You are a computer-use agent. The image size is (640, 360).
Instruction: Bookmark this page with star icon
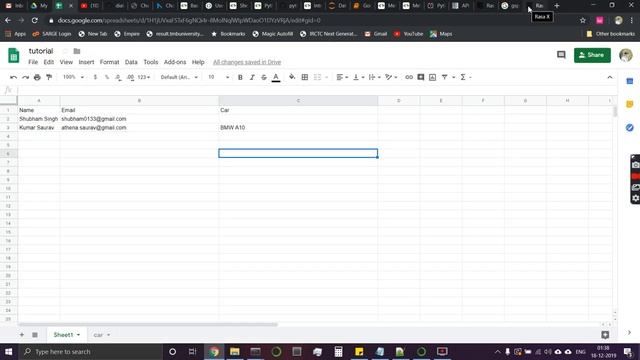tap(583, 20)
